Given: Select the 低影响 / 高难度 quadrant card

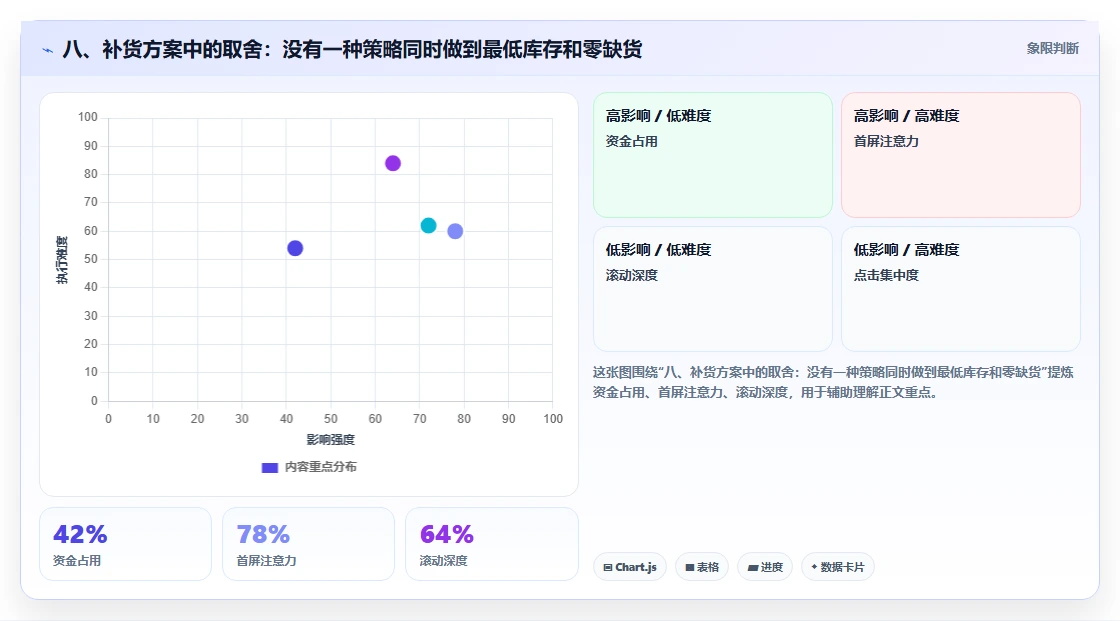Looking at the screenshot, I should [x=961, y=289].
